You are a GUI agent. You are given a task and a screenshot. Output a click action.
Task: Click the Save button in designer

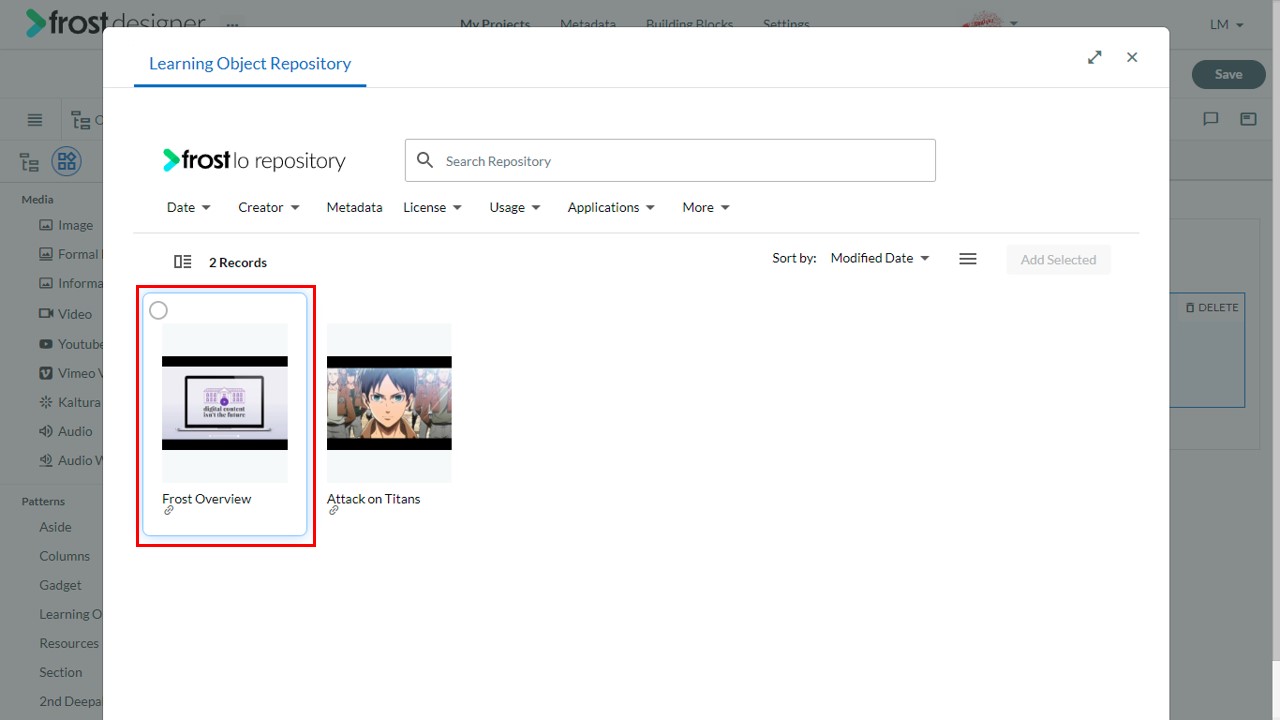pyautogui.click(x=1228, y=74)
